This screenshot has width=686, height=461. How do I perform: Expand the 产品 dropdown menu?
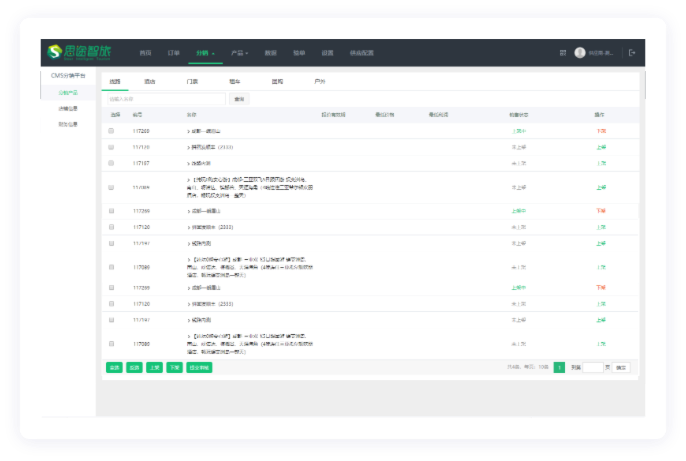point(237,52)
